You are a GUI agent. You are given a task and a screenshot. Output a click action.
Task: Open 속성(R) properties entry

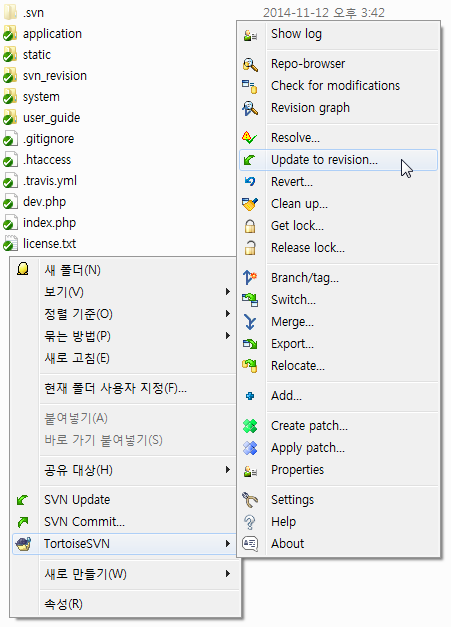pyautogui.click(x=124, y=604)
